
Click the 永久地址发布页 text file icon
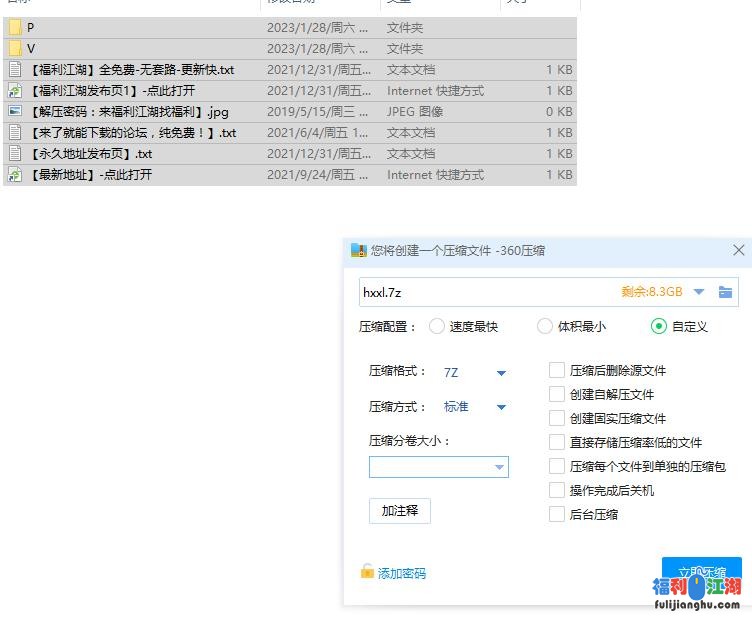pos(15,154)
